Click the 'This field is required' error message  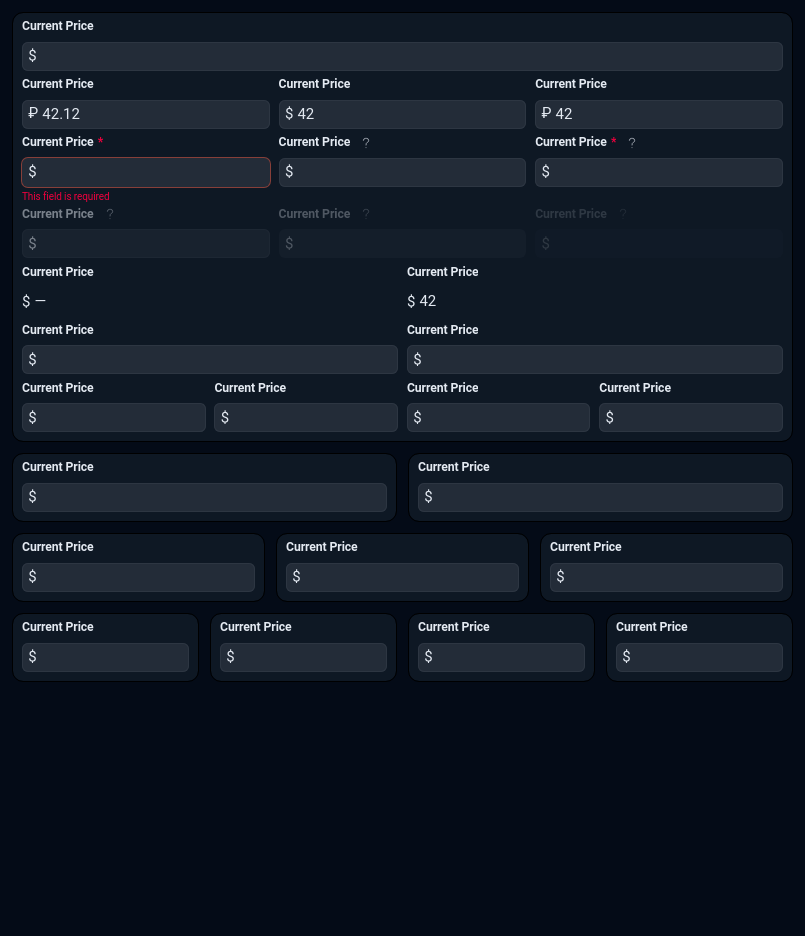(66, 197)
